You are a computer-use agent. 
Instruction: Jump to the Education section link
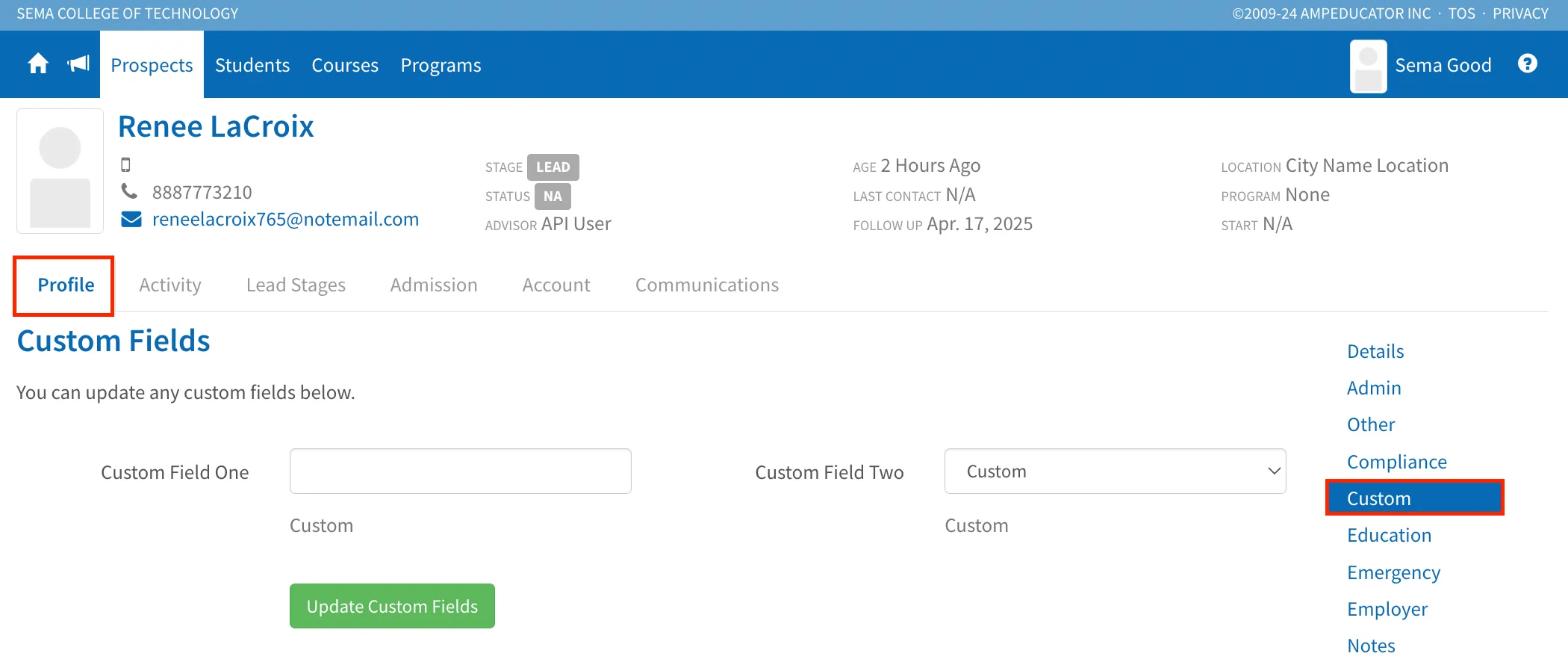[1389, 535]
